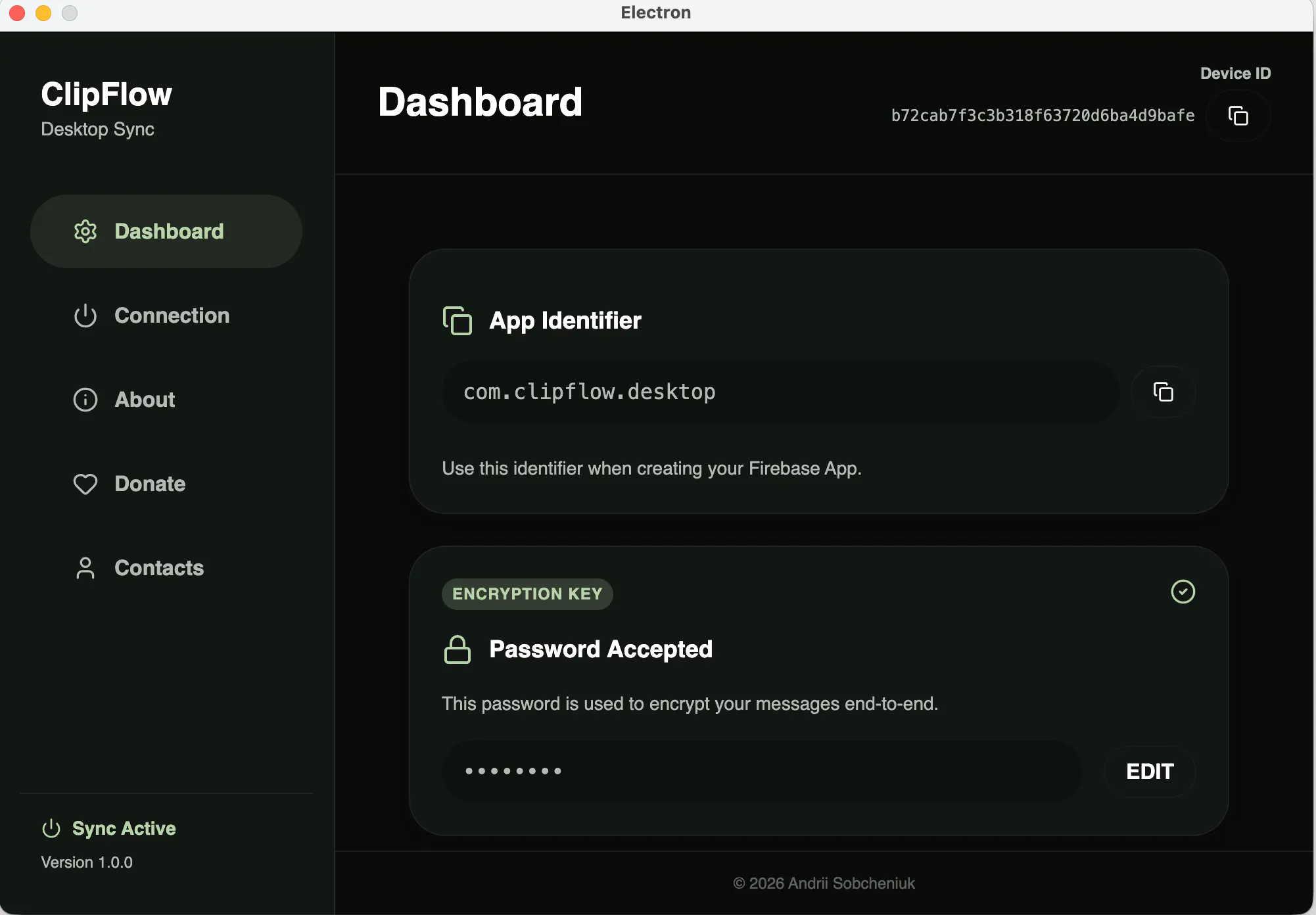
Task: Click the masked password field
Action: (x=762, y=771)
